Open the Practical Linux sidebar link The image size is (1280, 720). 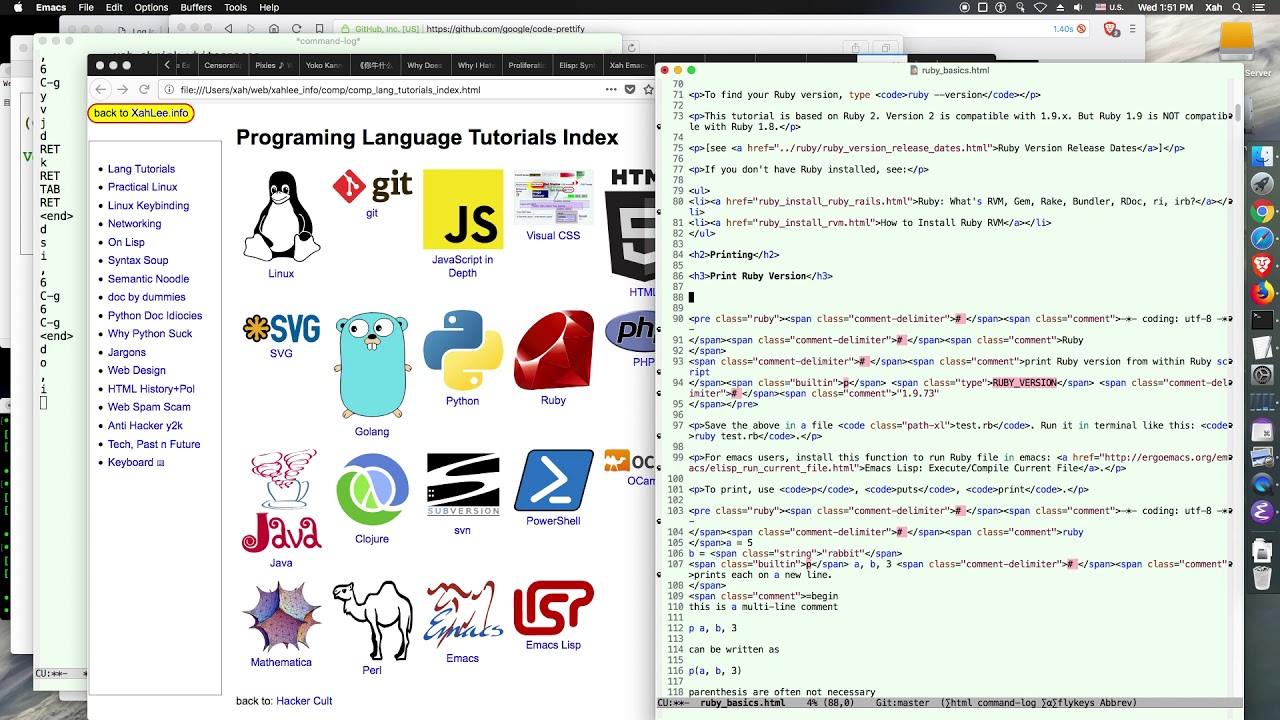pos(143,187)
